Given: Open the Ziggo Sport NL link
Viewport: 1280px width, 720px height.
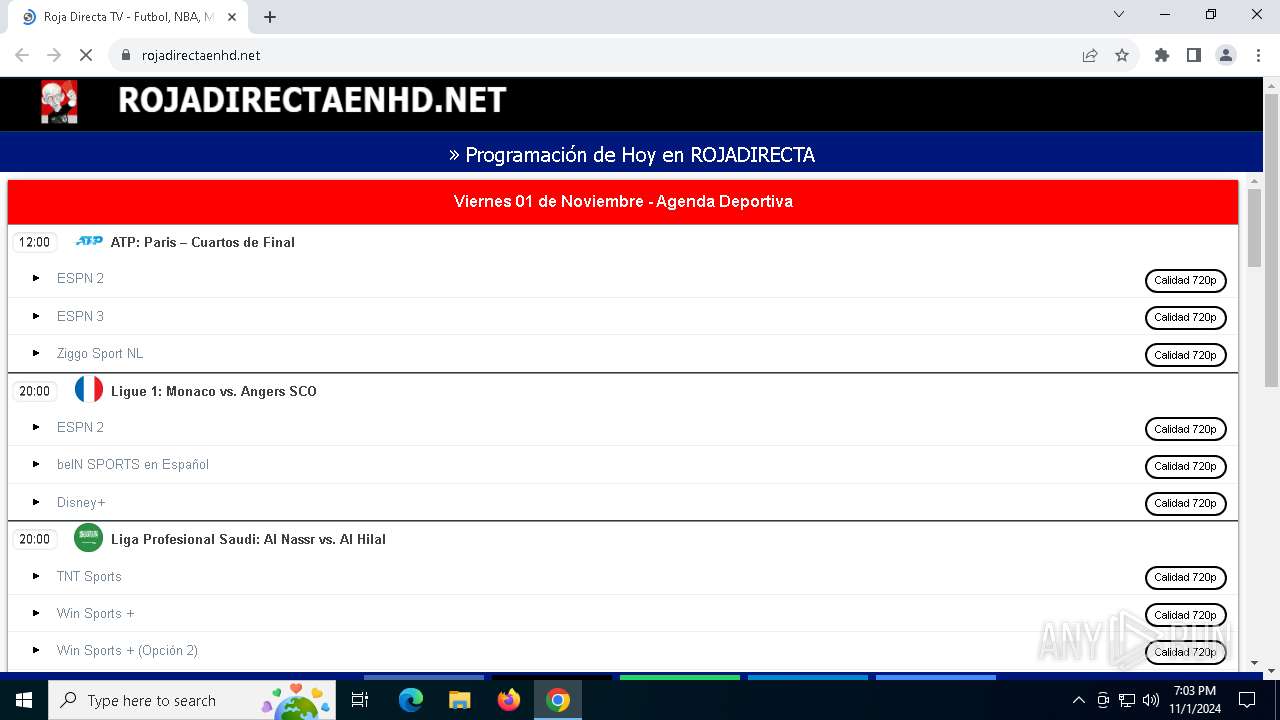Looking at the screenshot, I should 100,353.
